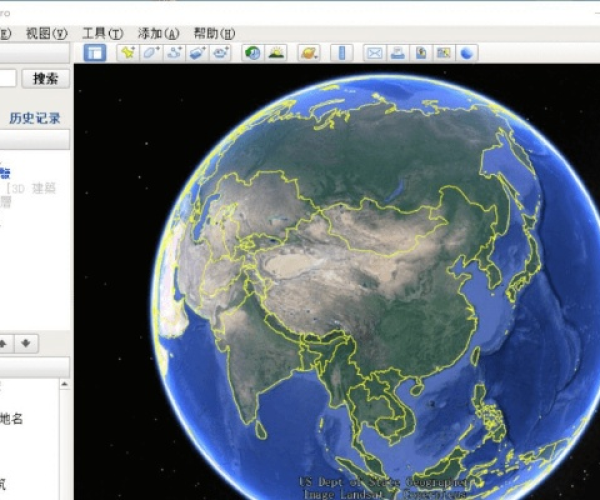The image size is (600, 500).
Task: Click the view in Google Maps icon
Action: 443,53
